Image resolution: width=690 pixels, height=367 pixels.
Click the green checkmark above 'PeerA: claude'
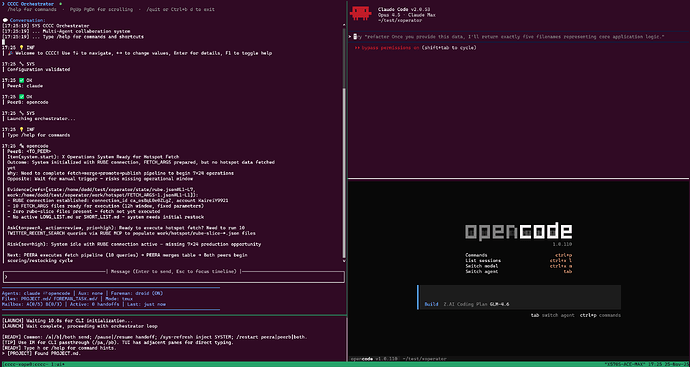[22, 81]
